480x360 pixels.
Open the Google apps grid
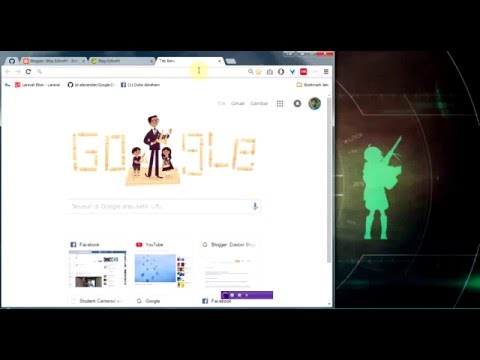[x=280, y=104]
